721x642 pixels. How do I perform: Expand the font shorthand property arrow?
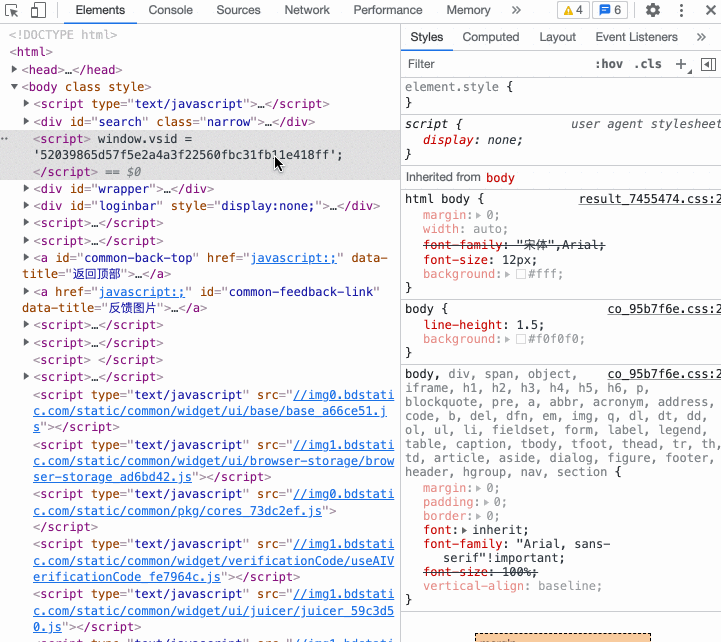click(464, 530)
